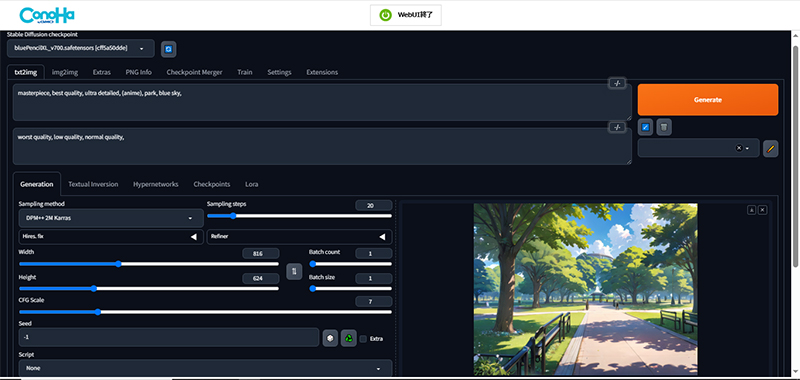
Task: Select the Generation sub-tab
Action: (x=37, y=184)
